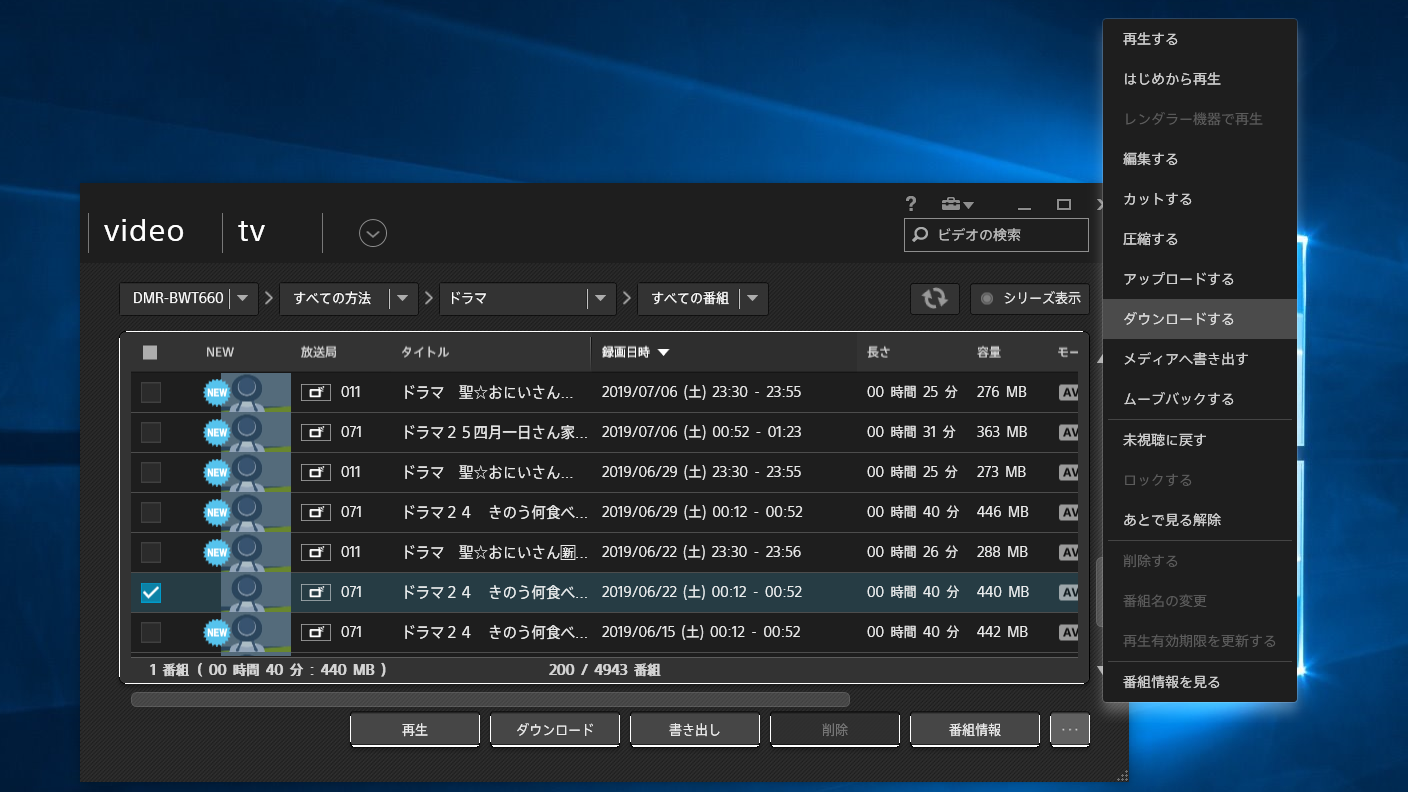
Task: Tick the select-all checkbox in the header
Action: click(150, 352)
